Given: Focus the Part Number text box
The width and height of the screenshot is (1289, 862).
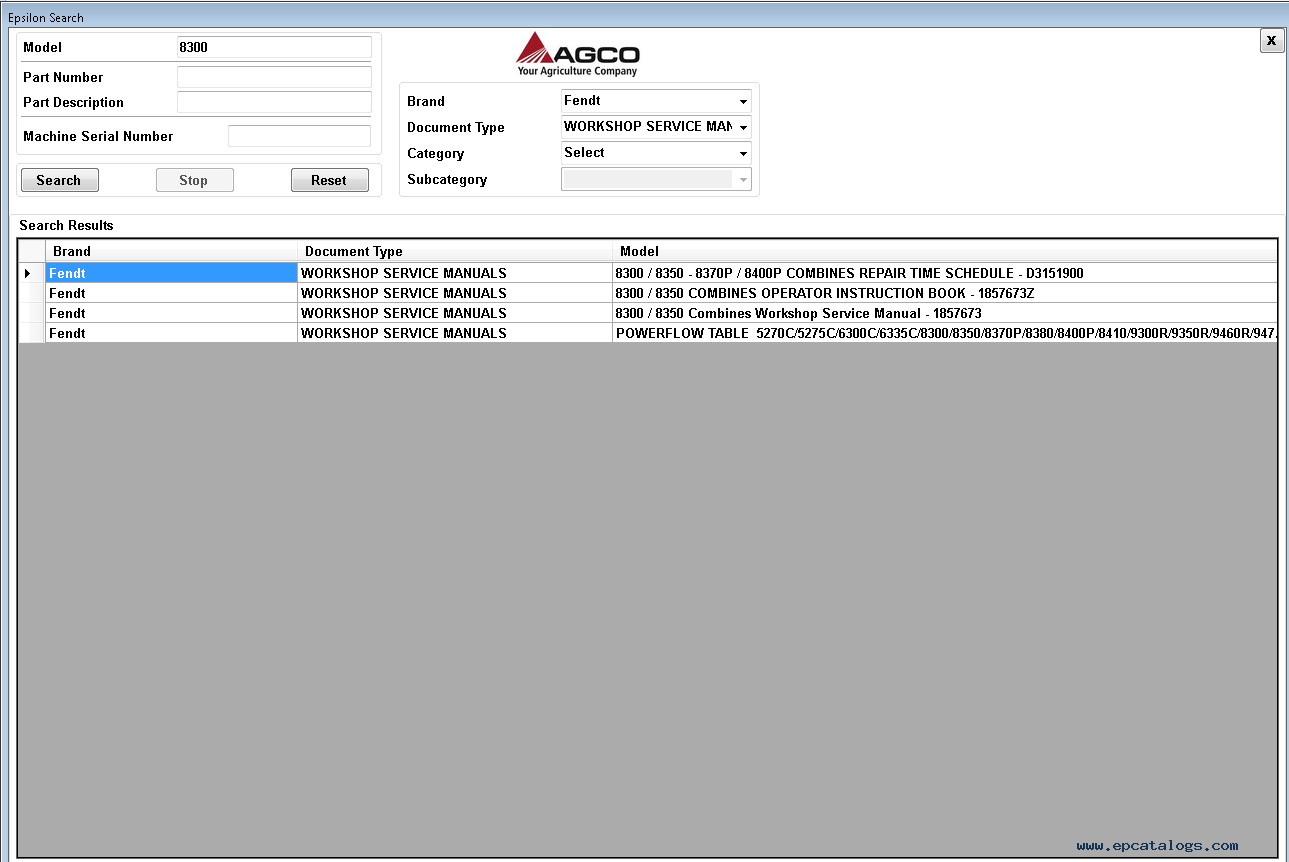Looking at the screenshot, I should [273, 77].
